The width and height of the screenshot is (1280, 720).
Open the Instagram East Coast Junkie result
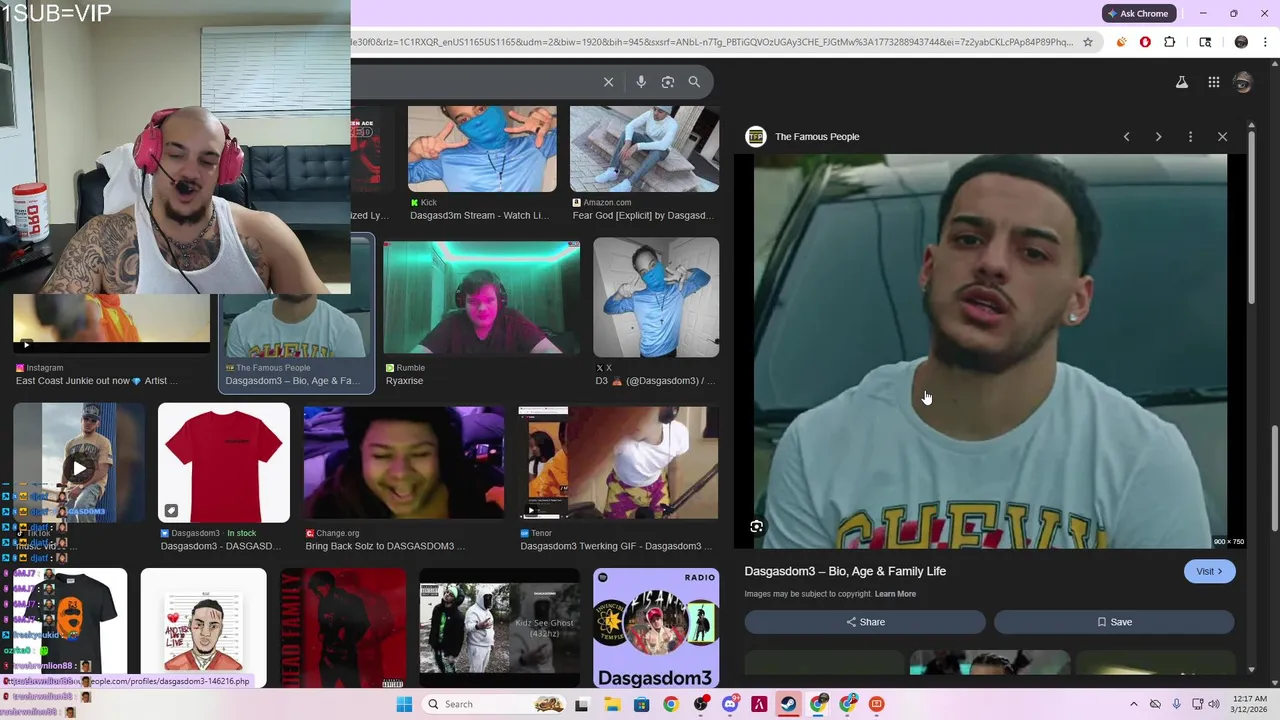(x=112, y=325)
